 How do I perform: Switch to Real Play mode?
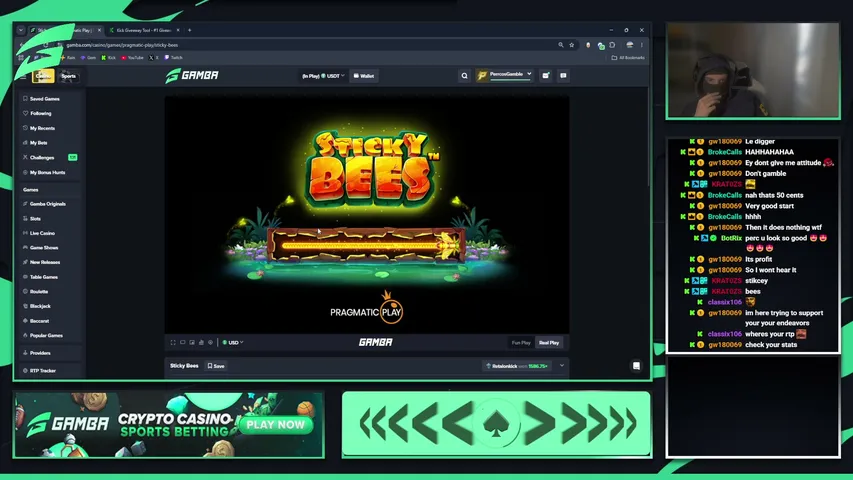pos(549,343)
